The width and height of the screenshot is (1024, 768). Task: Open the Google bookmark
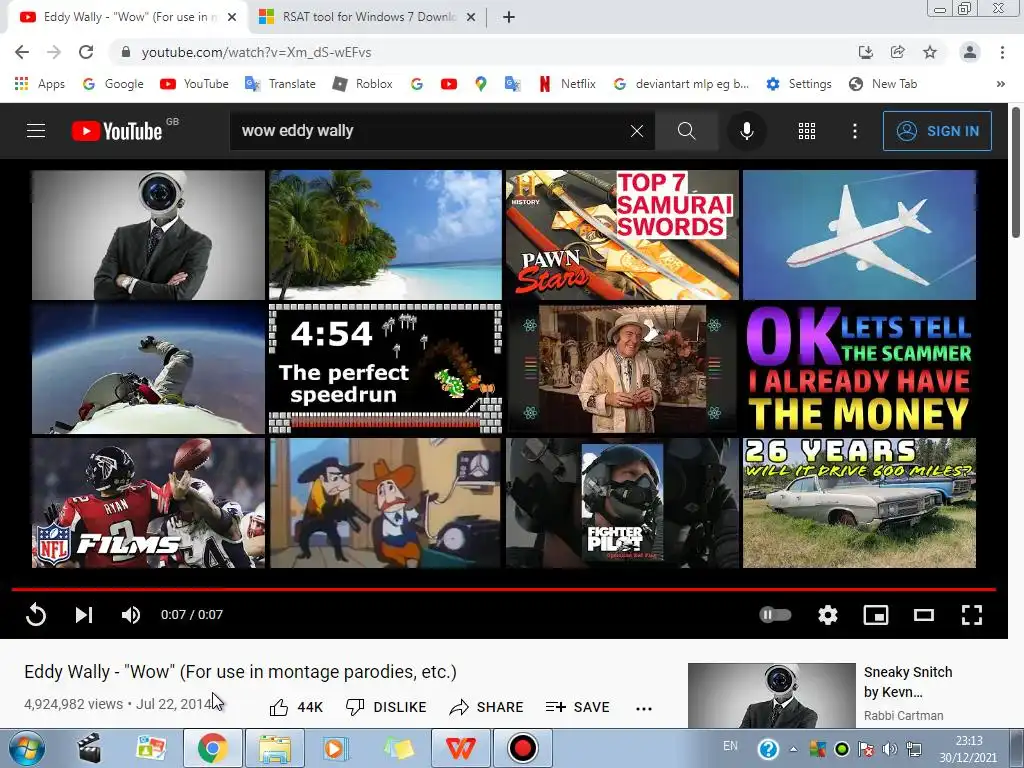point(113,84)
